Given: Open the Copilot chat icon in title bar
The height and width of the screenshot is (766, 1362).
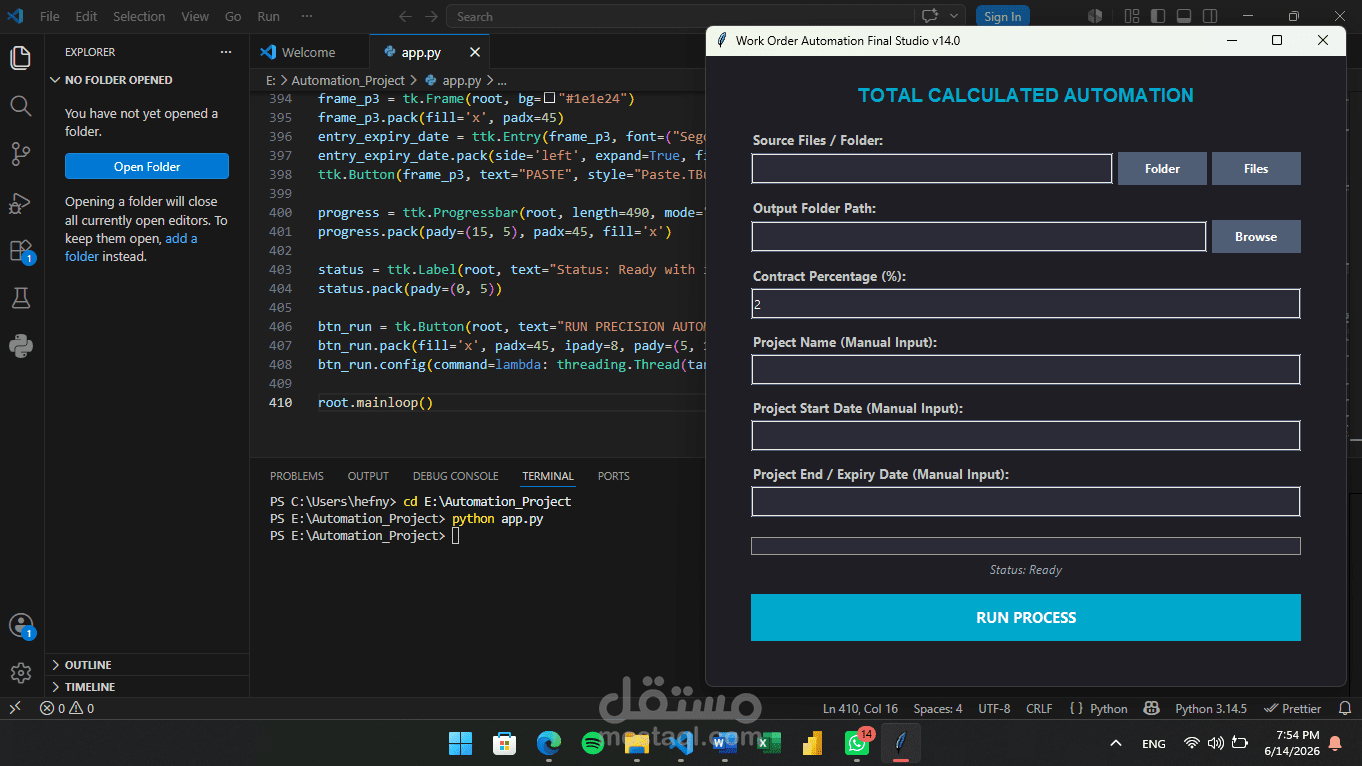Looking at the screenshot, I should point(930,16).
